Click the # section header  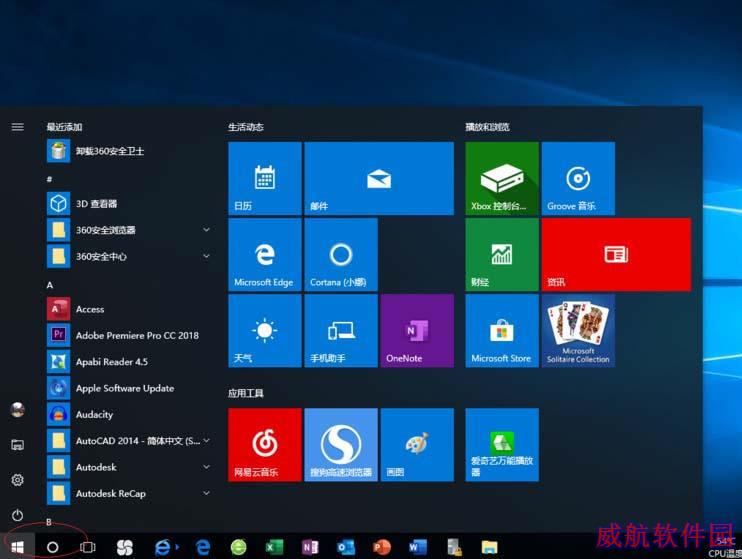(49, 179)
